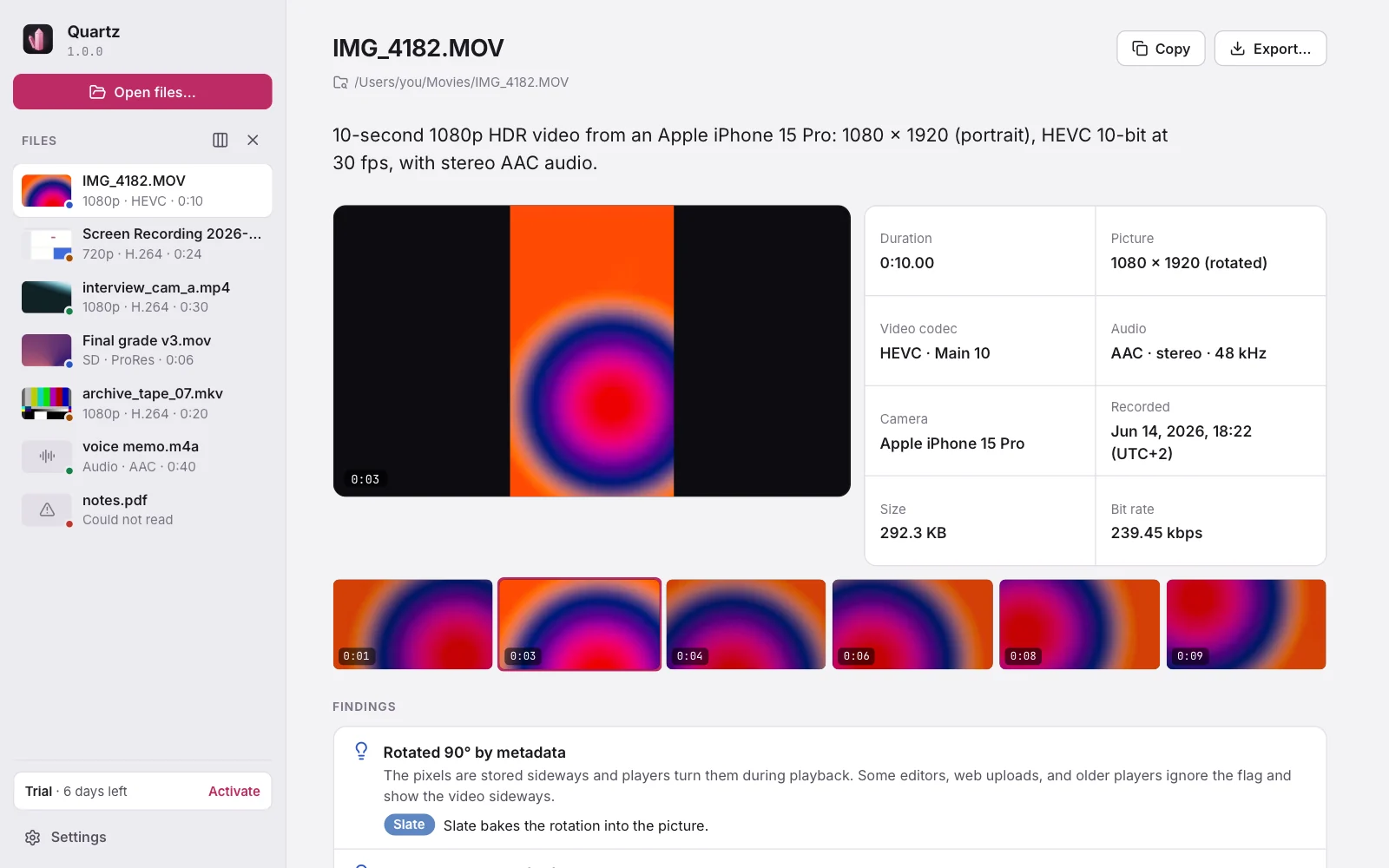Click the Recorded date Jun 14, 2026
The width and height of the screenshot is (1389, 868).
[1181, 442]
